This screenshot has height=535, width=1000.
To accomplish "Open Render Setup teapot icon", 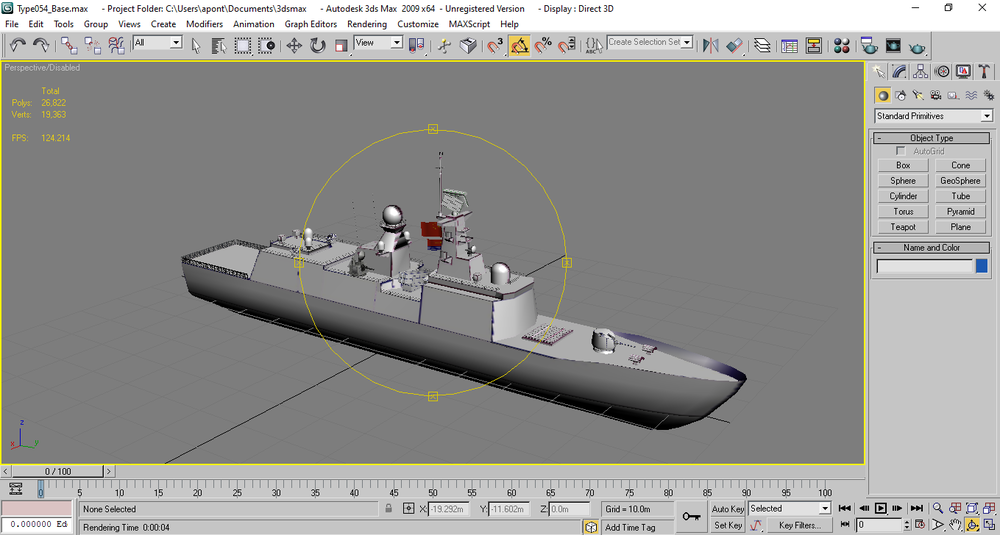I will (869, 45).
